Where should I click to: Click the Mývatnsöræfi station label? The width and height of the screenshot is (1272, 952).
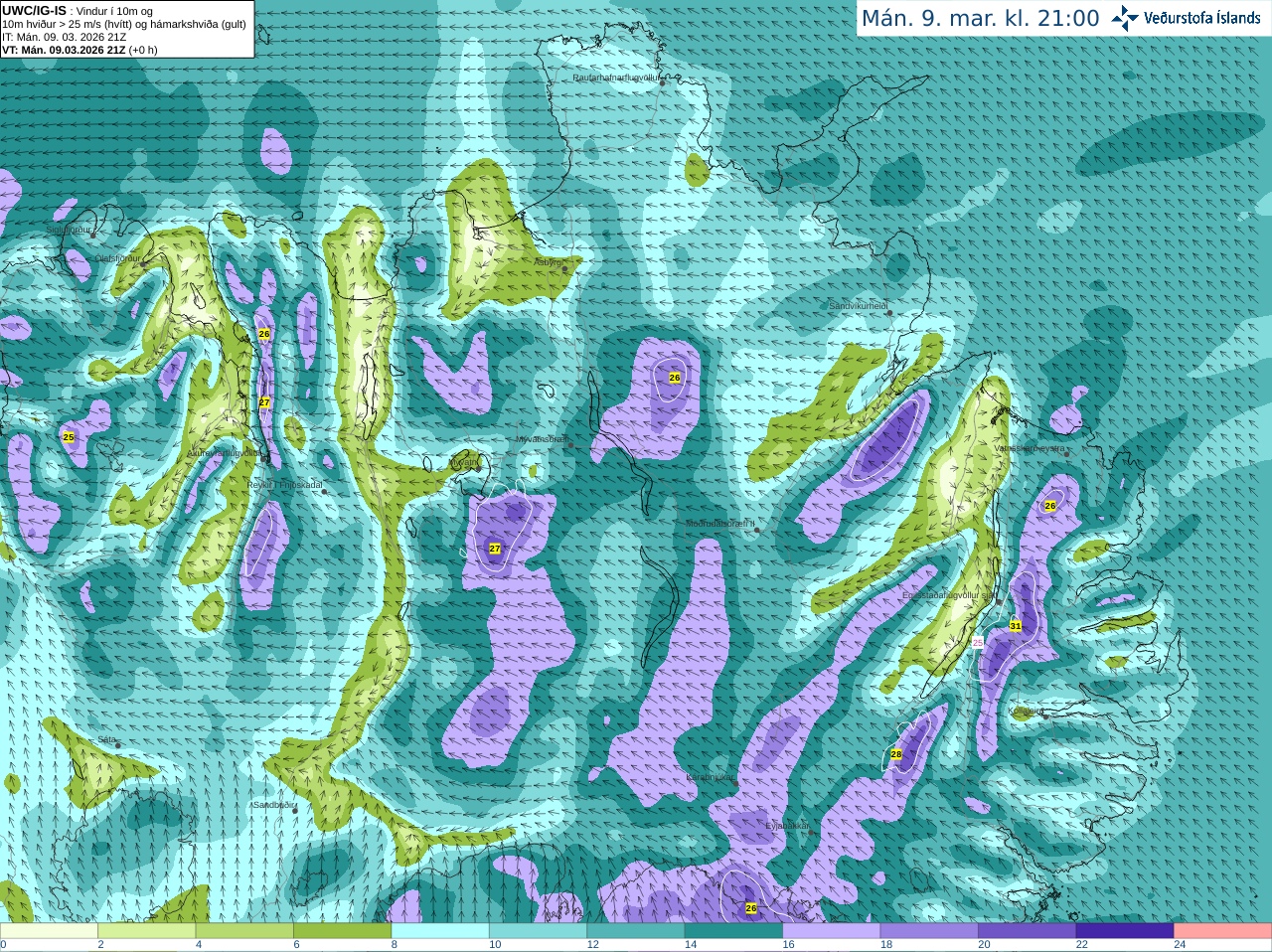point(542,439)
